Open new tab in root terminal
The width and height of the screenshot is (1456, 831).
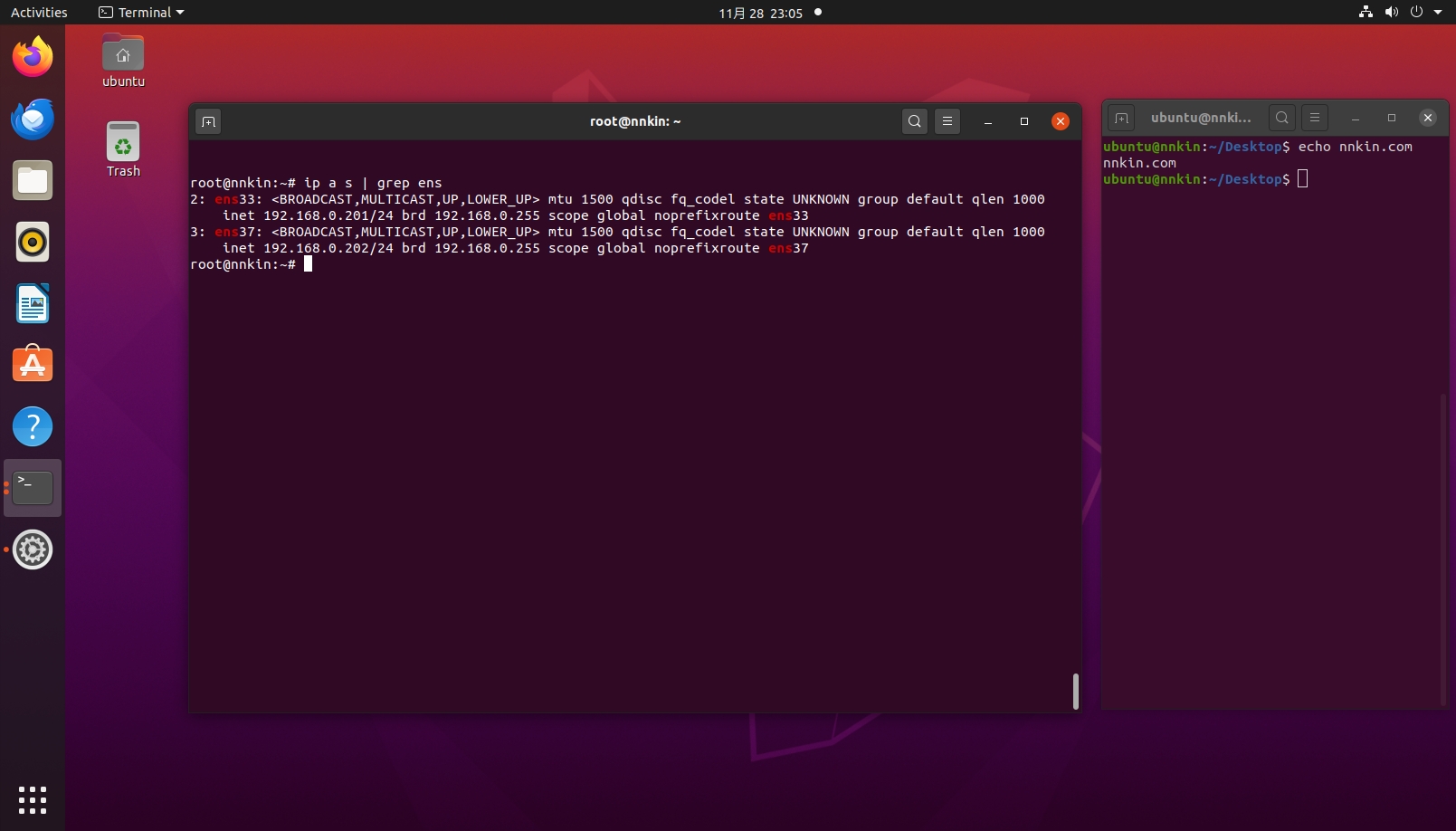208,121
